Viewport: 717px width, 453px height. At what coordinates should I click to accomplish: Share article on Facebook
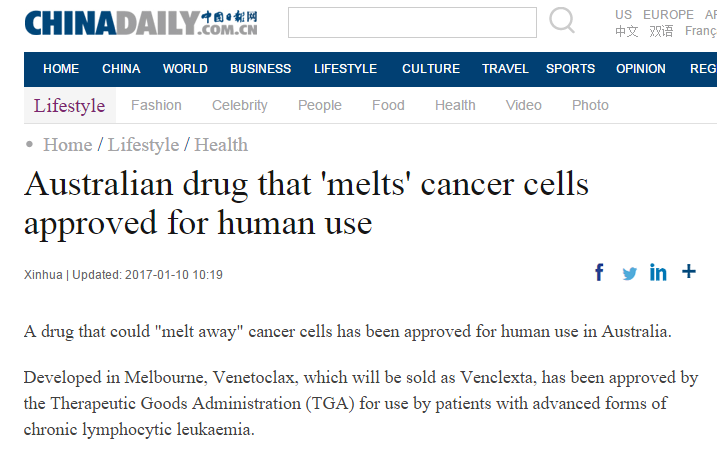point(600,272)
